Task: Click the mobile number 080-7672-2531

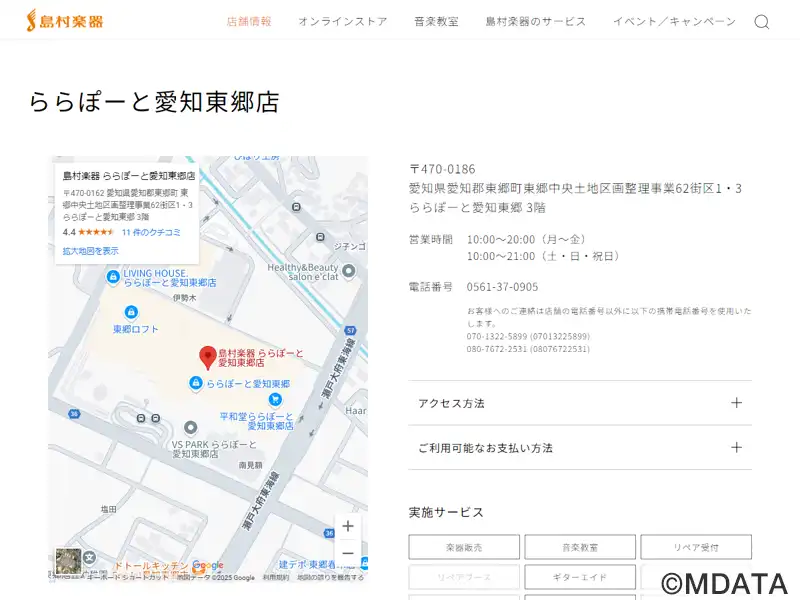Action: pos(528,349)
